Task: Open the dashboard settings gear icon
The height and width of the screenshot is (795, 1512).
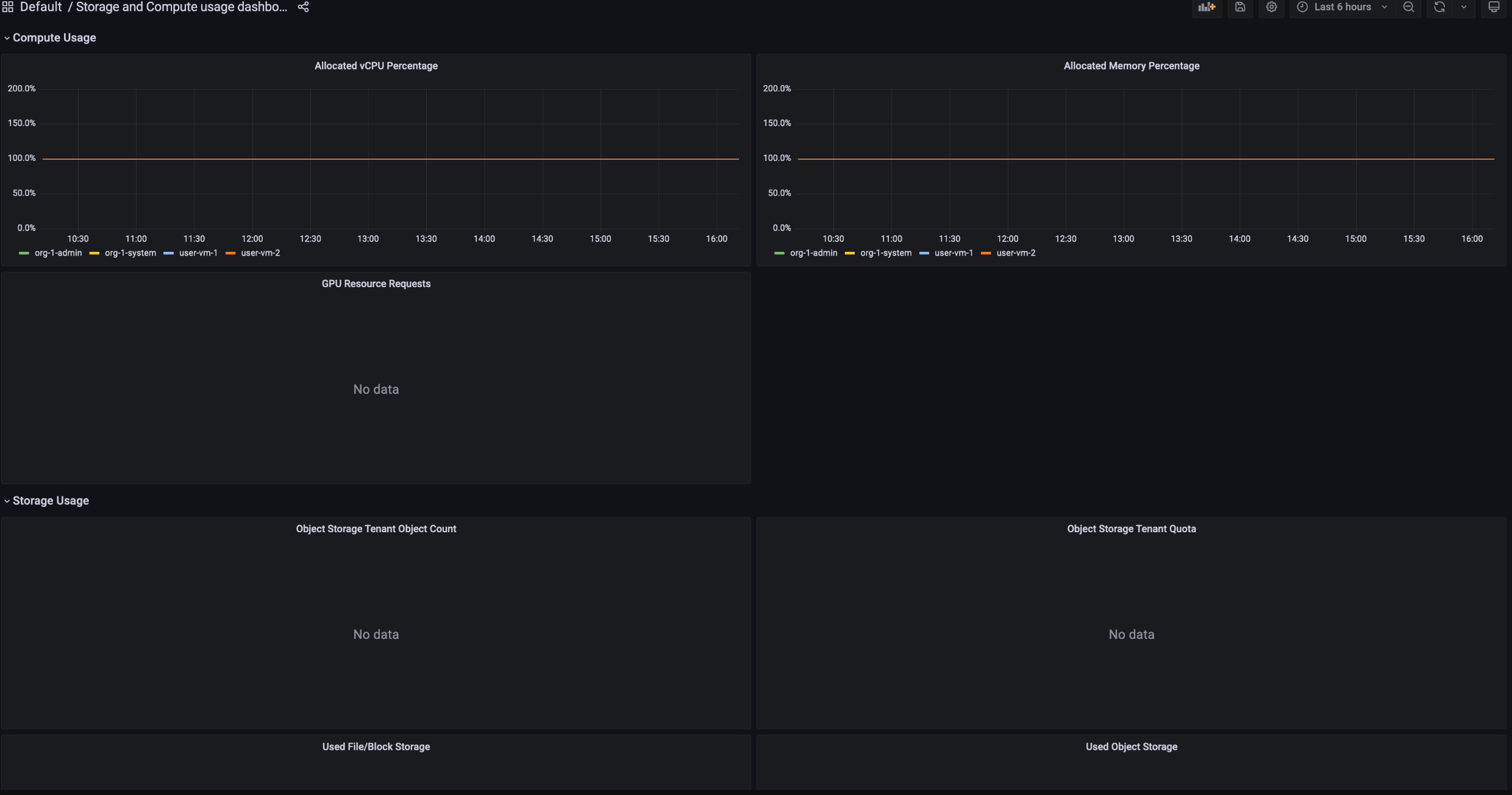Action: (x=1271, y=7)
